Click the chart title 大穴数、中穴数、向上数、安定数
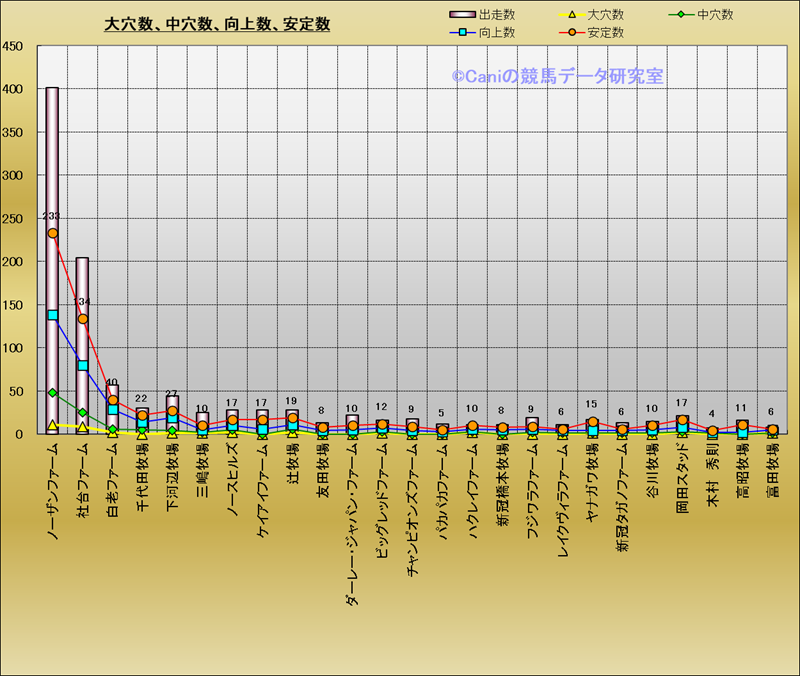Image resolution: width=800 pixels, height=676 pixels. pos(217,24)
